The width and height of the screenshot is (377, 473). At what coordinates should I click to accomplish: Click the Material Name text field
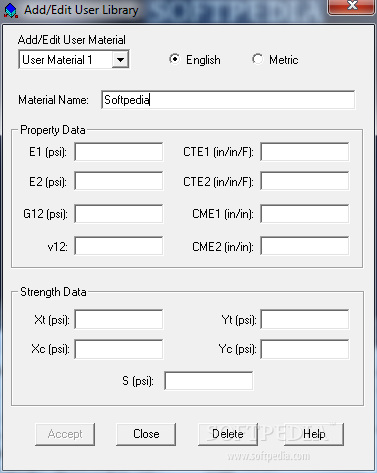228,100
